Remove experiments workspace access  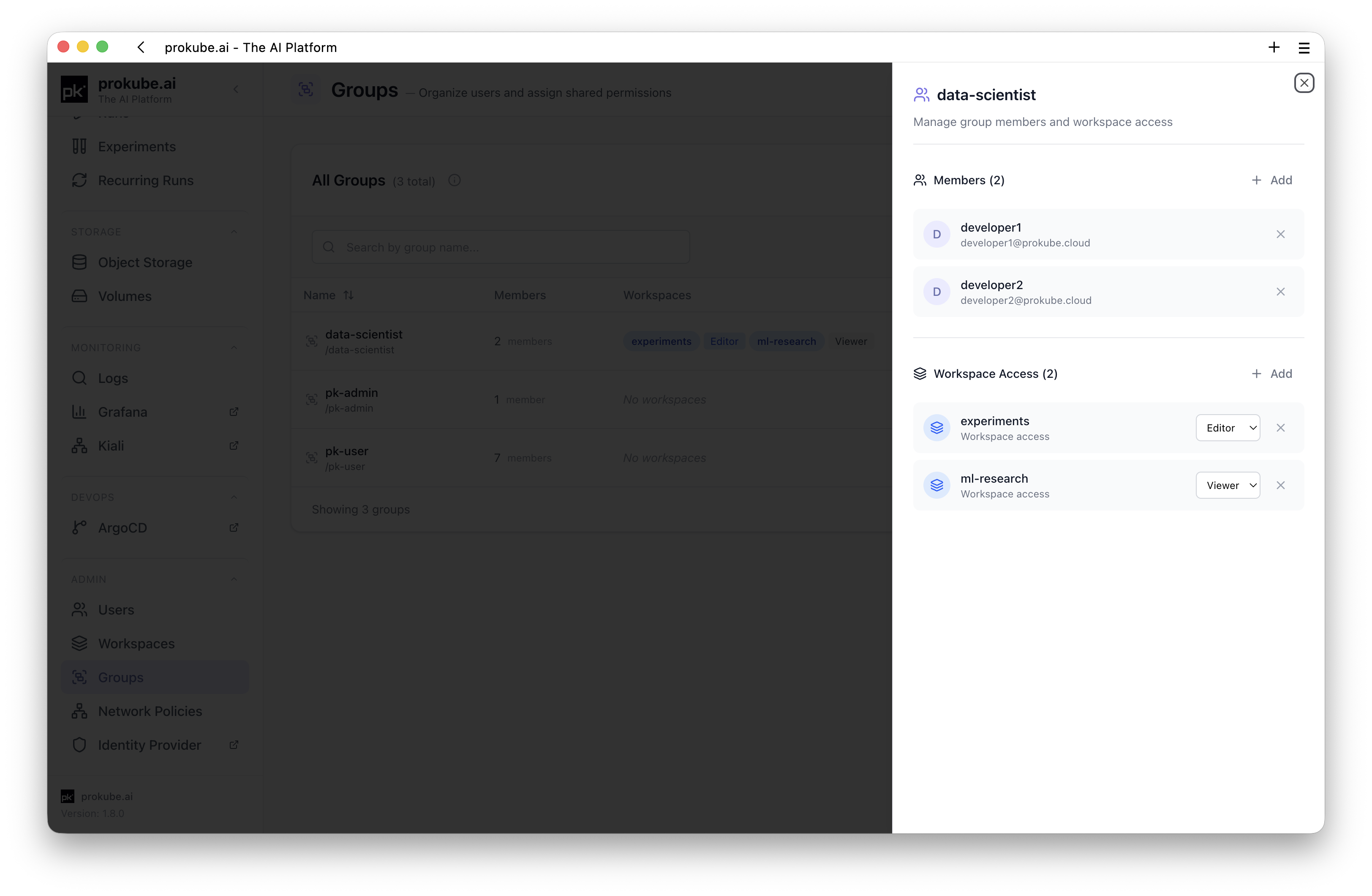(1280, 428)
